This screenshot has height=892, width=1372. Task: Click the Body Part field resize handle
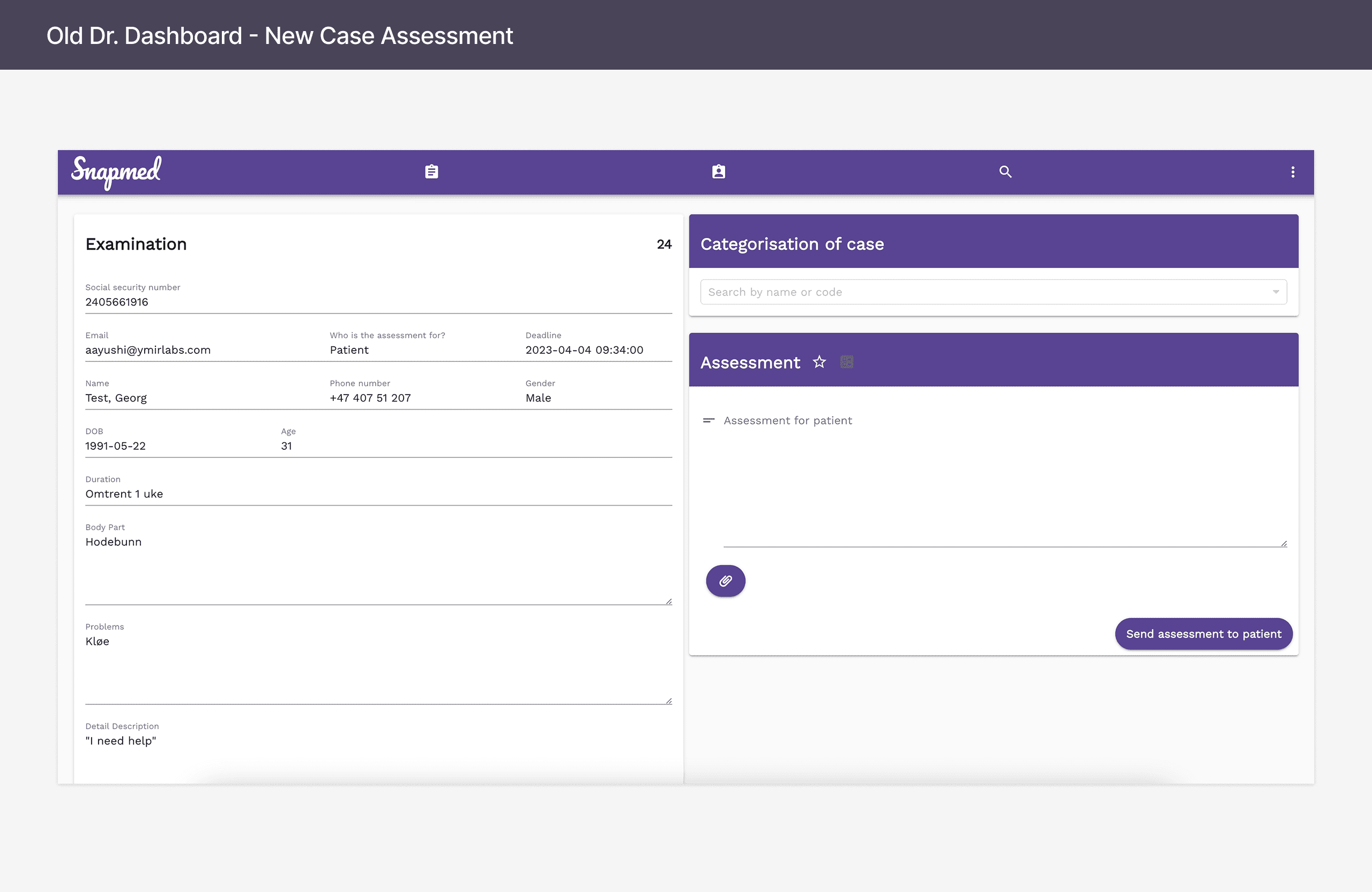(668, 601)
